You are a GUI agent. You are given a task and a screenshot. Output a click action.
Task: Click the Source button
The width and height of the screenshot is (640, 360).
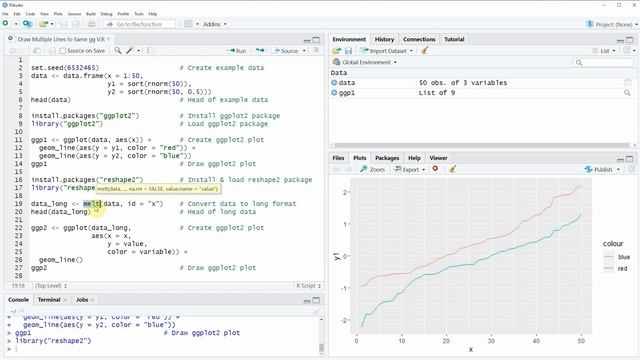[x=286, y=51]
